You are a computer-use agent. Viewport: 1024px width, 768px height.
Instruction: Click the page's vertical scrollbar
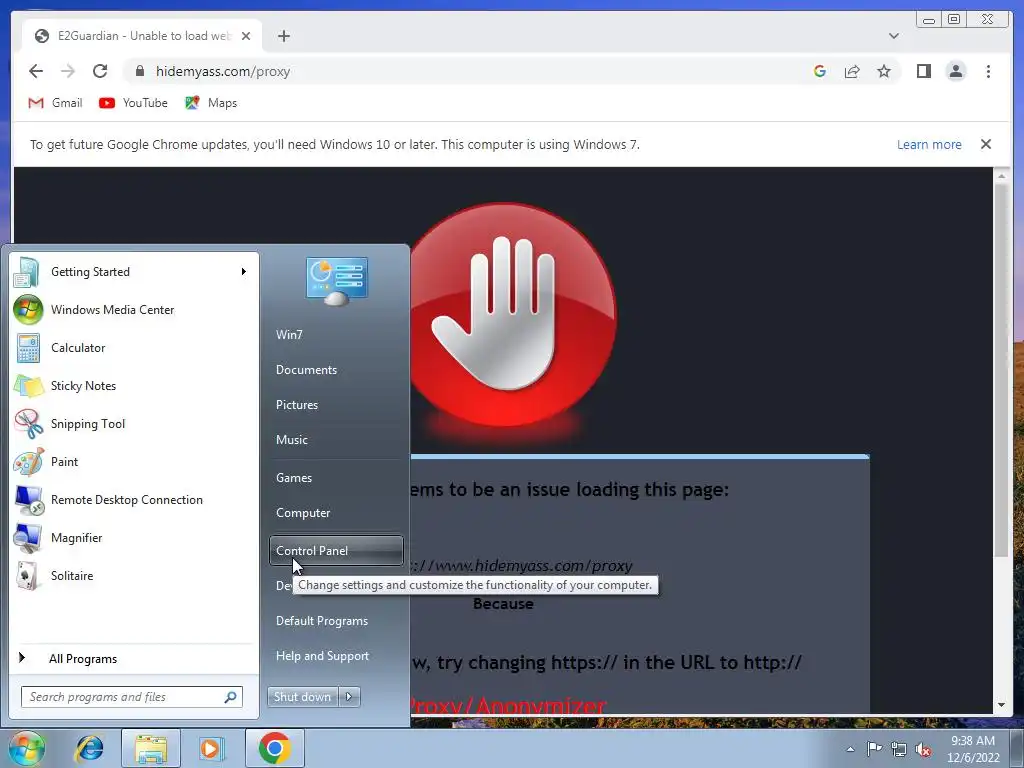click(x=1001, y=370)
